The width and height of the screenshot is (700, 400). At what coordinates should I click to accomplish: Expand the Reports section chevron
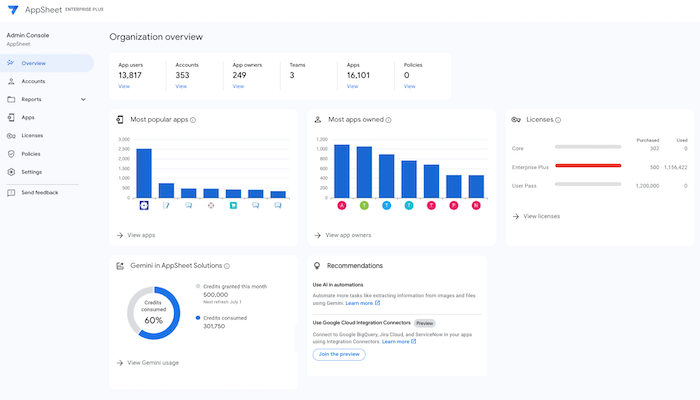(x=83, y=100)
